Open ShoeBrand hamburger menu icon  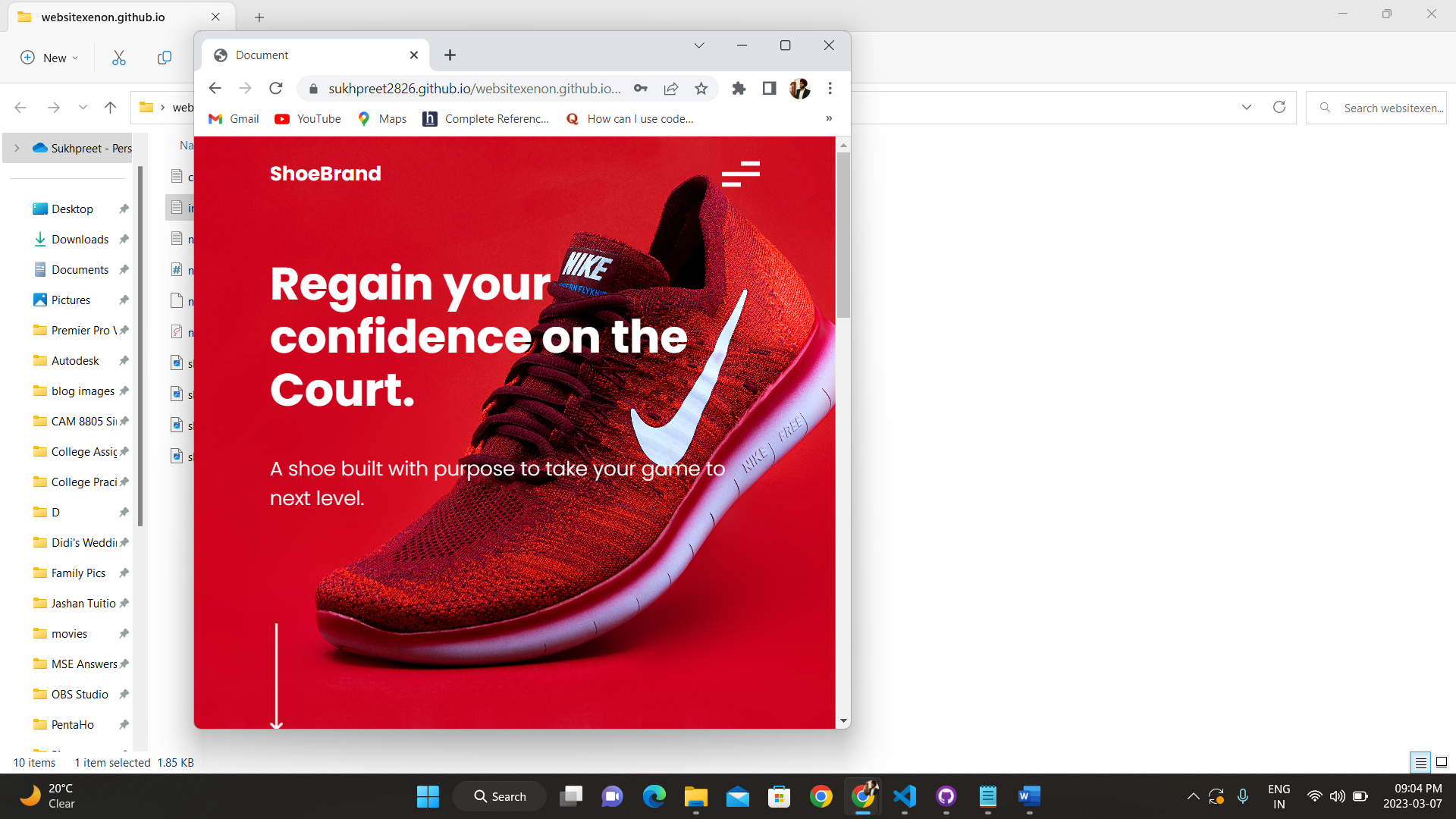(741, 174)
